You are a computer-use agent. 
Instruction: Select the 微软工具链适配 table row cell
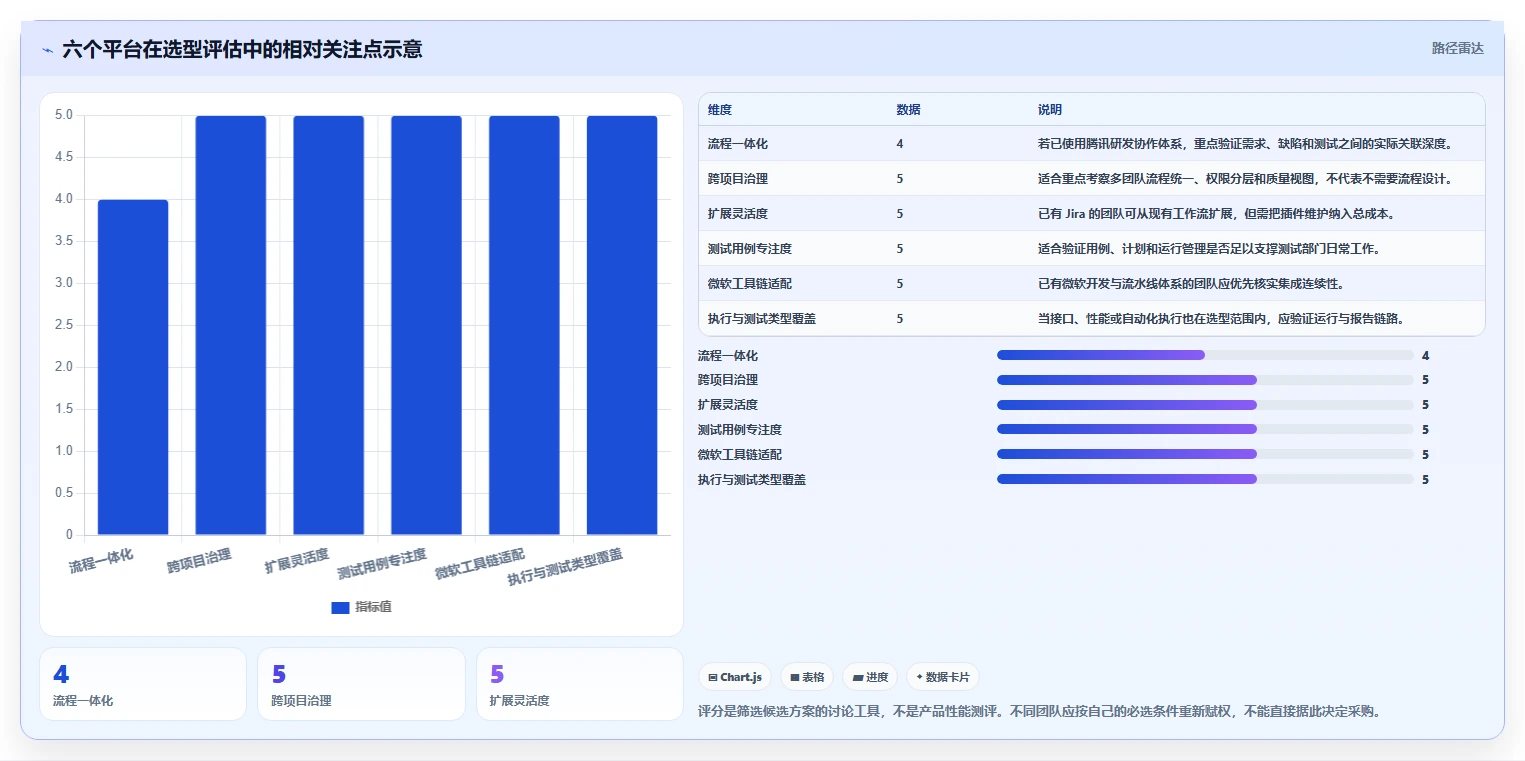click(x=750, y=284)
